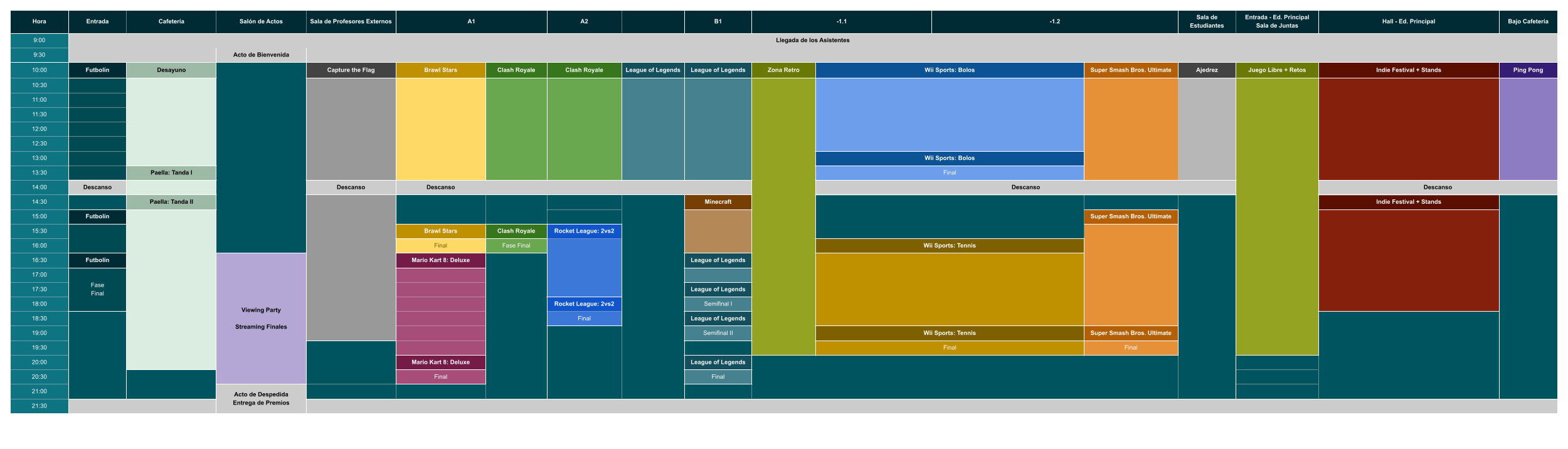
Task: Select Rocket League: 2vs2 cell at 15:30
Action: click(x=584, y=231)
